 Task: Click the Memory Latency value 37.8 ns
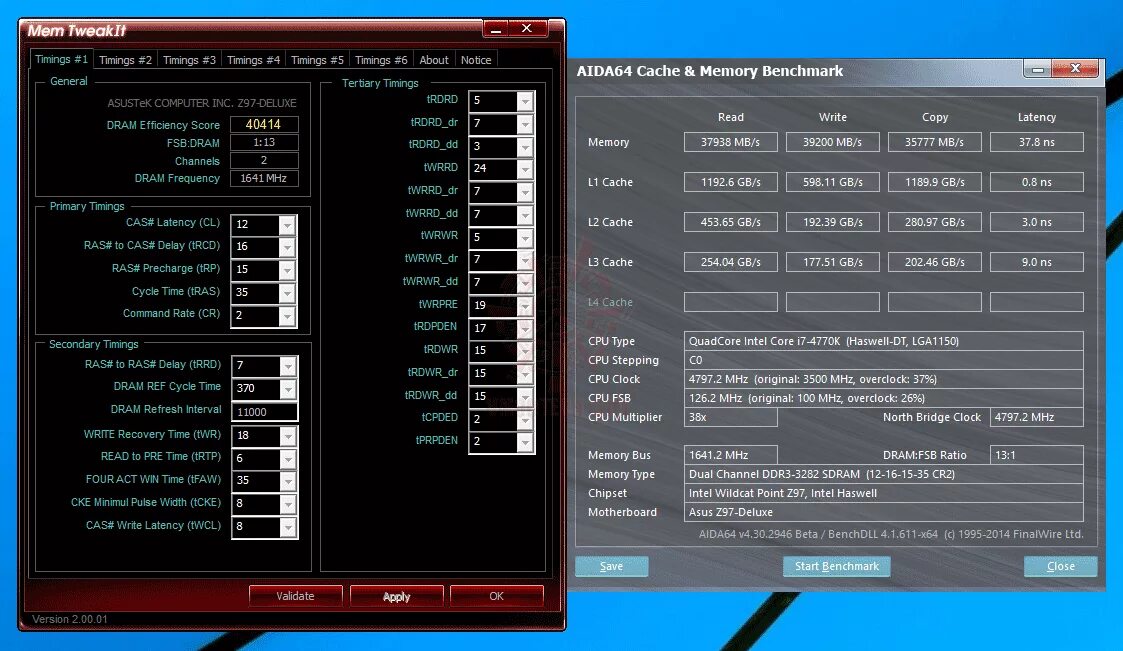(x=1036, y=142)
